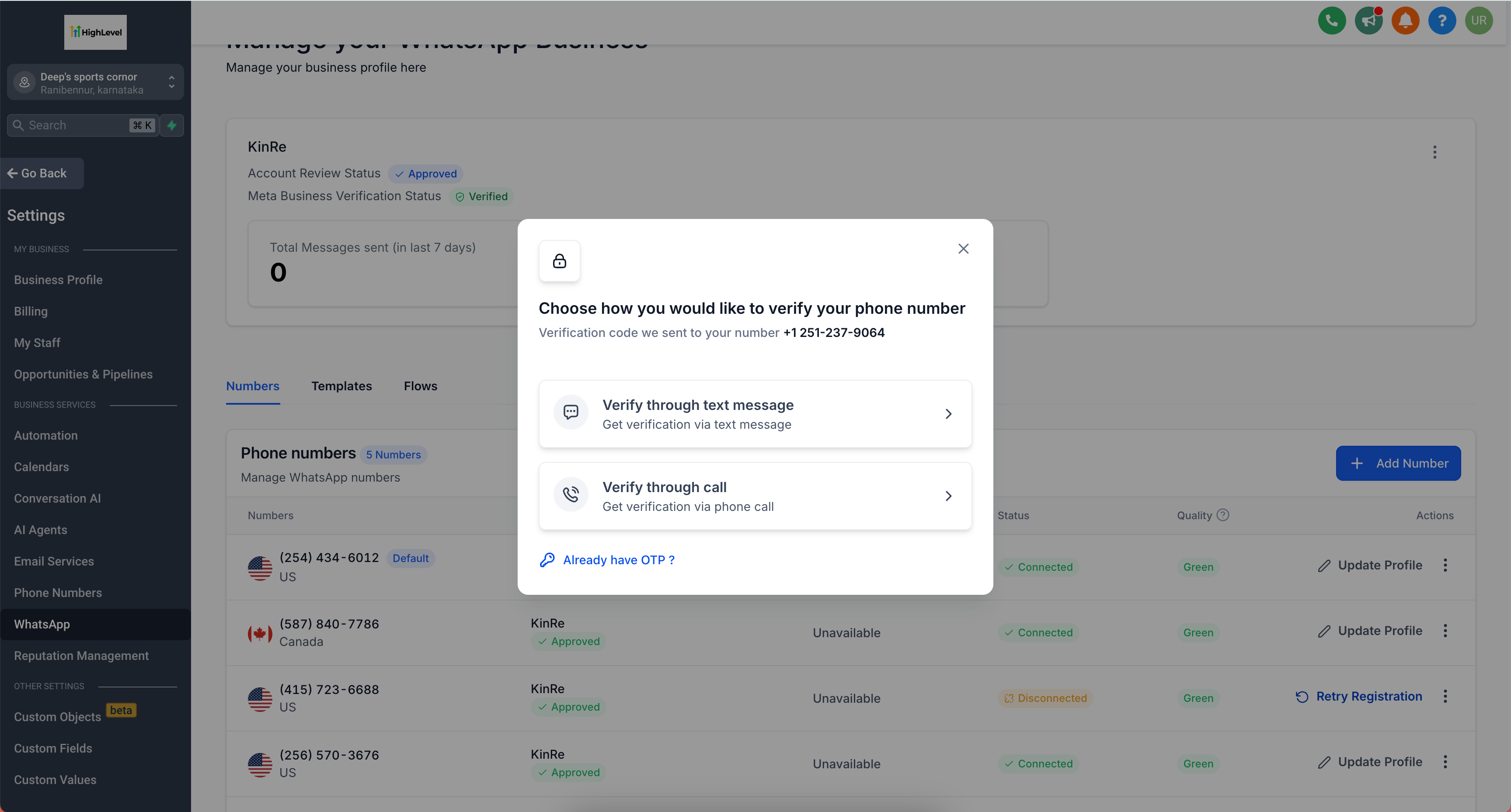This screenshot has width=1511, height=812.
Task: Open Business Profile settings
Action: tap(58, 280)
